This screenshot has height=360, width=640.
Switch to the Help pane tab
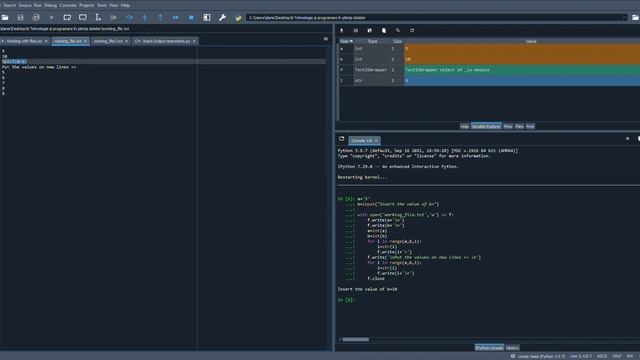464,127
